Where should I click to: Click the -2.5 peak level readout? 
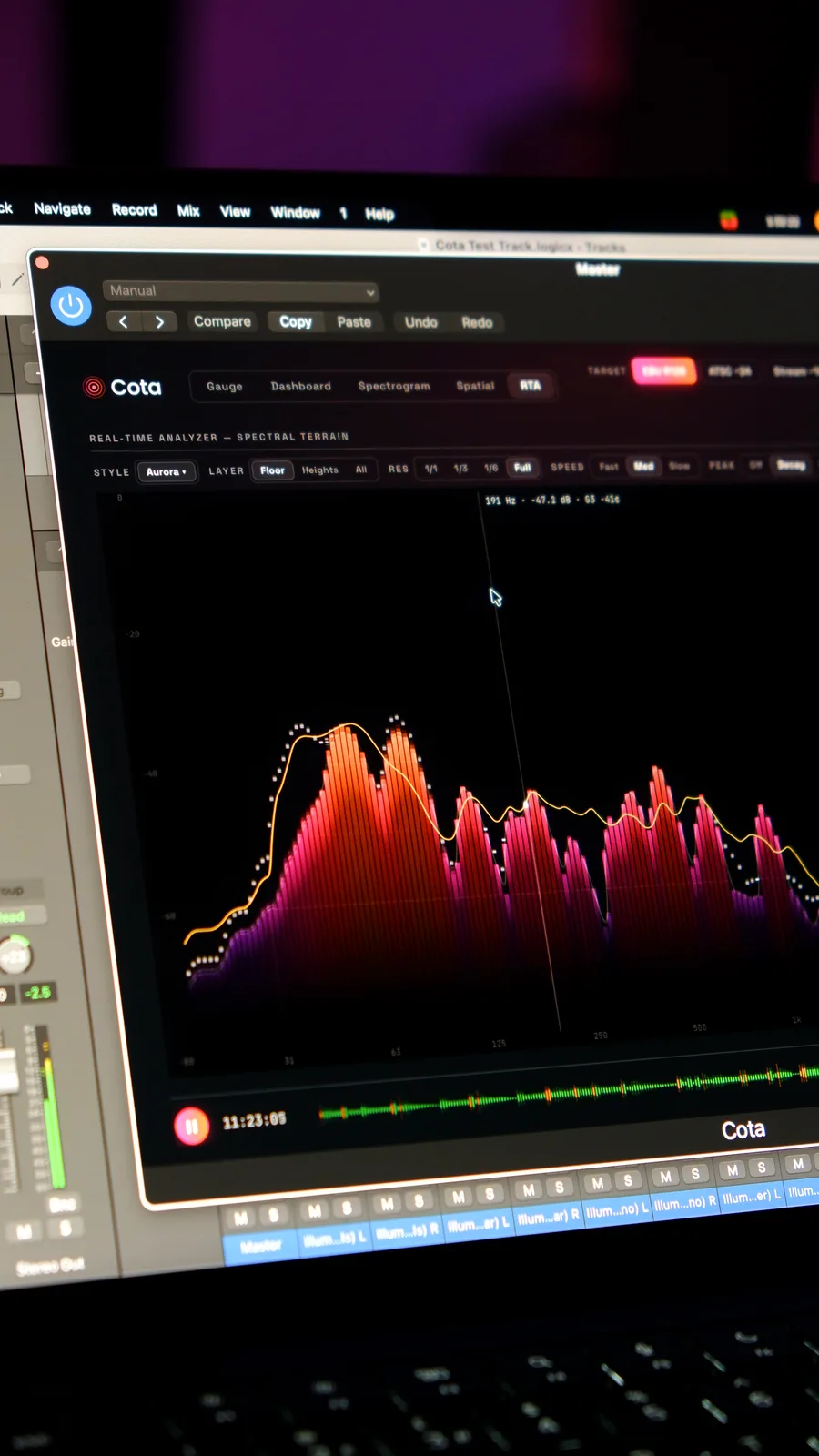[38, 992]
